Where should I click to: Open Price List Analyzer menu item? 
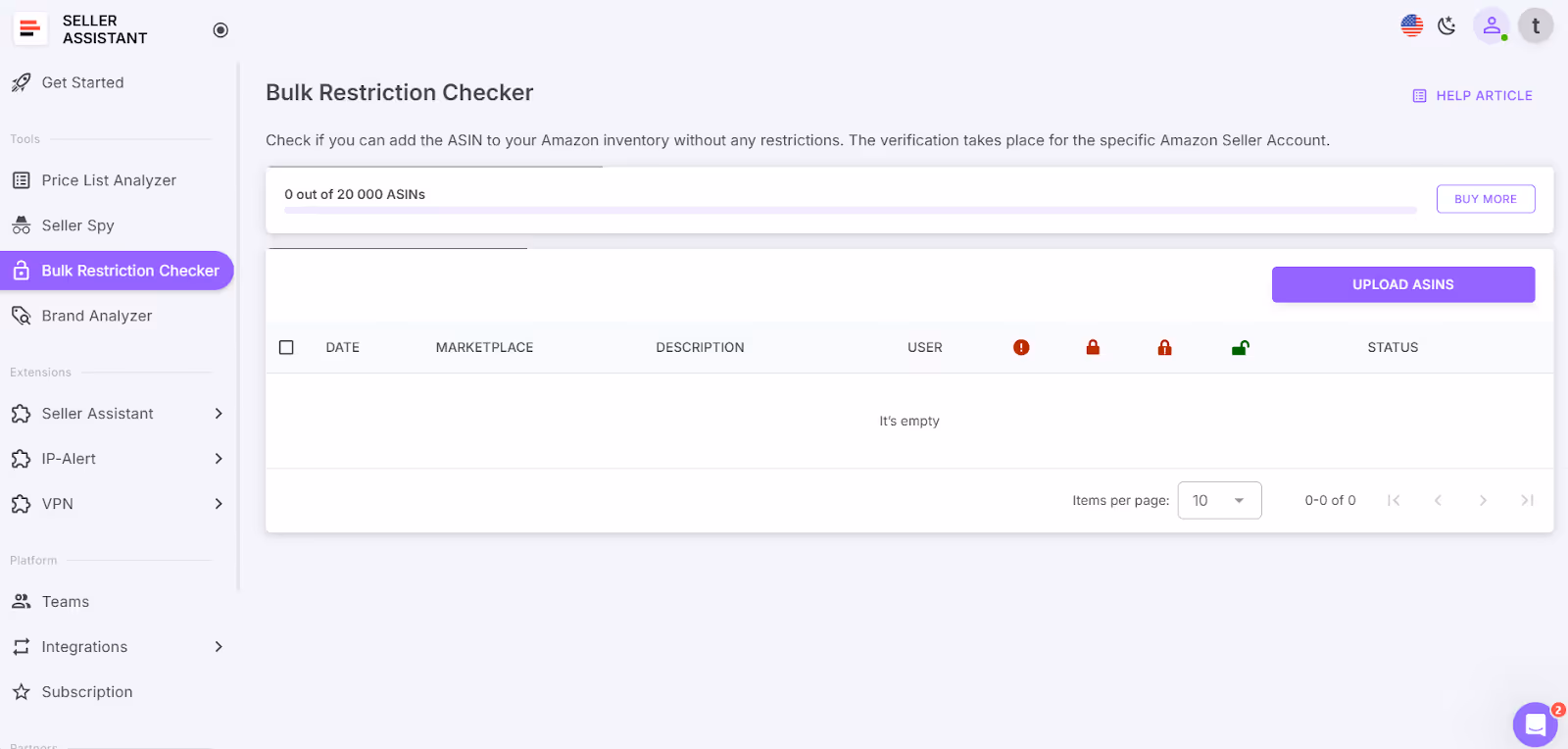click(117, 180)
